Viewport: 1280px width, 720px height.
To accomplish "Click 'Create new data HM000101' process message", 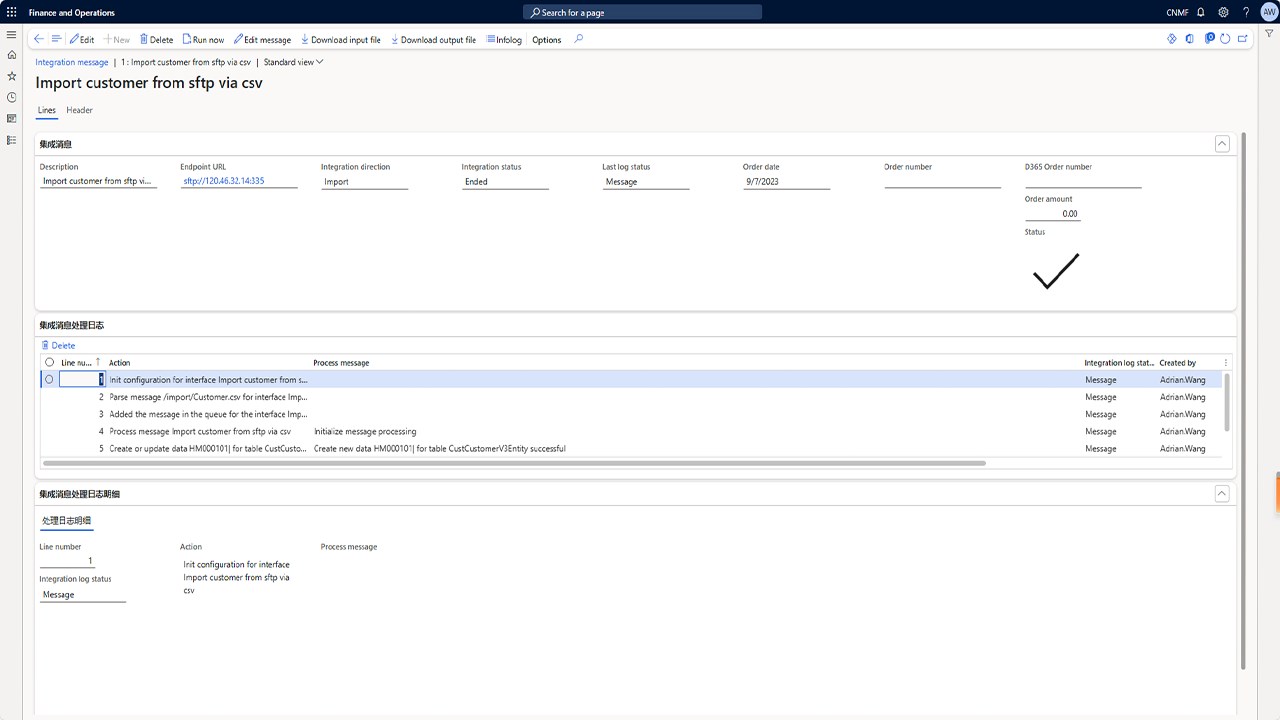I will (x=440, y=448).
